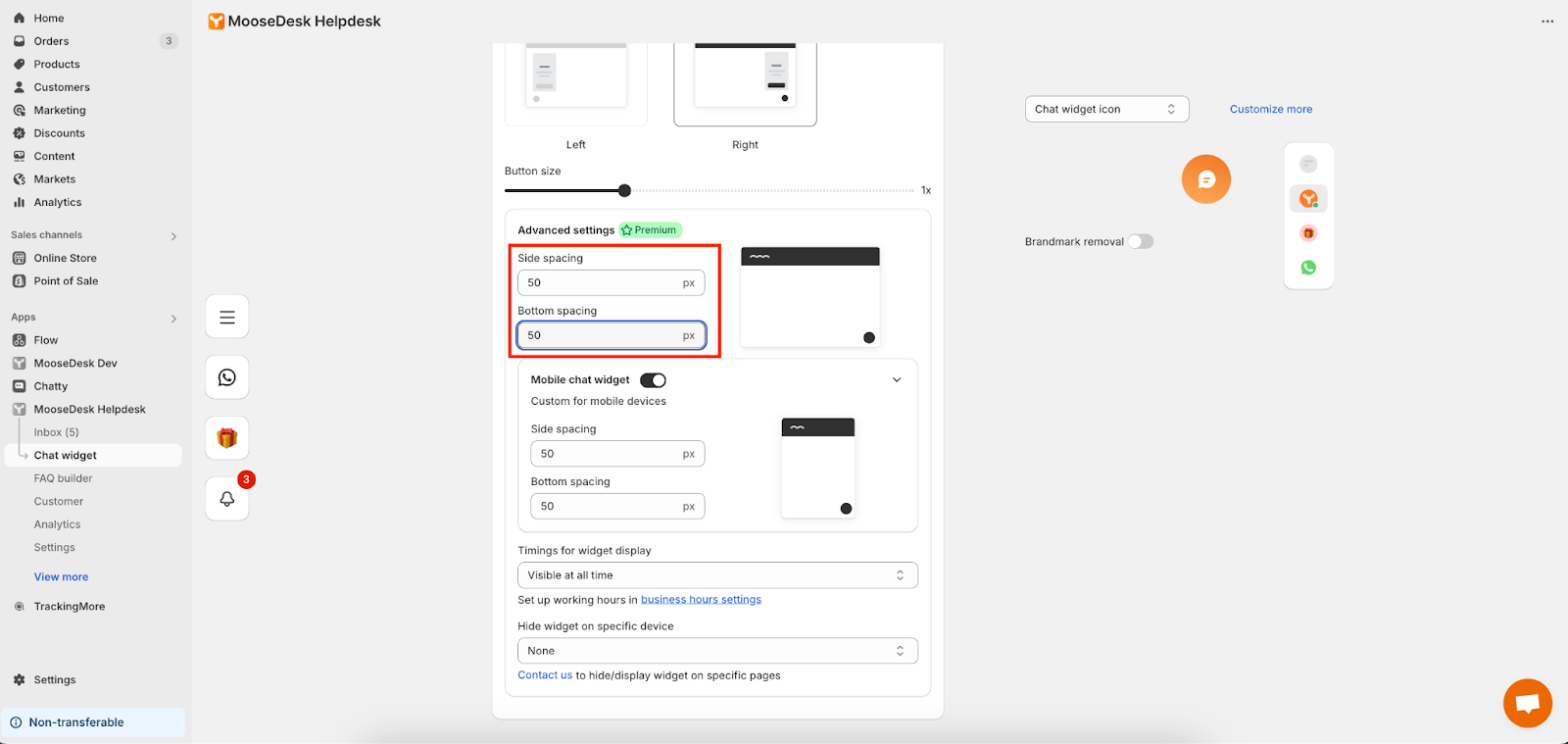The height and width of the screenshot is (744, 1568).
Task: Click the Contact us link
Action: pyautogui.click(x=545, y=675)
